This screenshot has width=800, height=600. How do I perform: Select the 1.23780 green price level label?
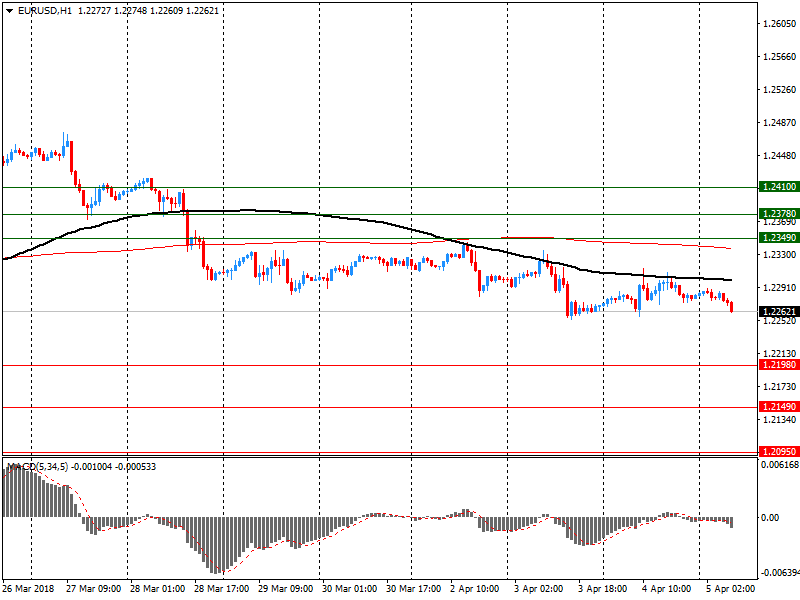[779, 213]
